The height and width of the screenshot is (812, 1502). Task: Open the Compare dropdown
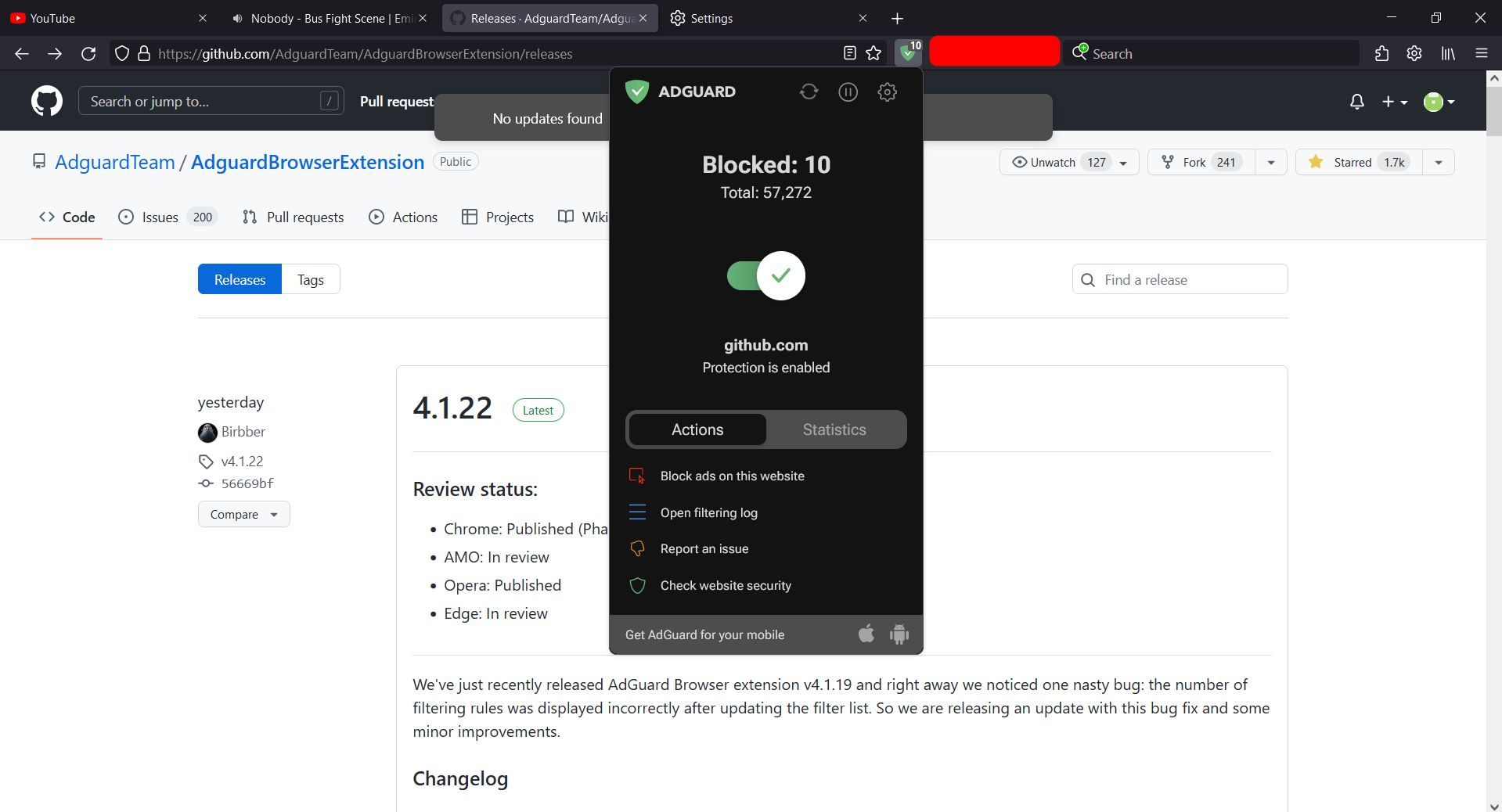coord(243,514)
